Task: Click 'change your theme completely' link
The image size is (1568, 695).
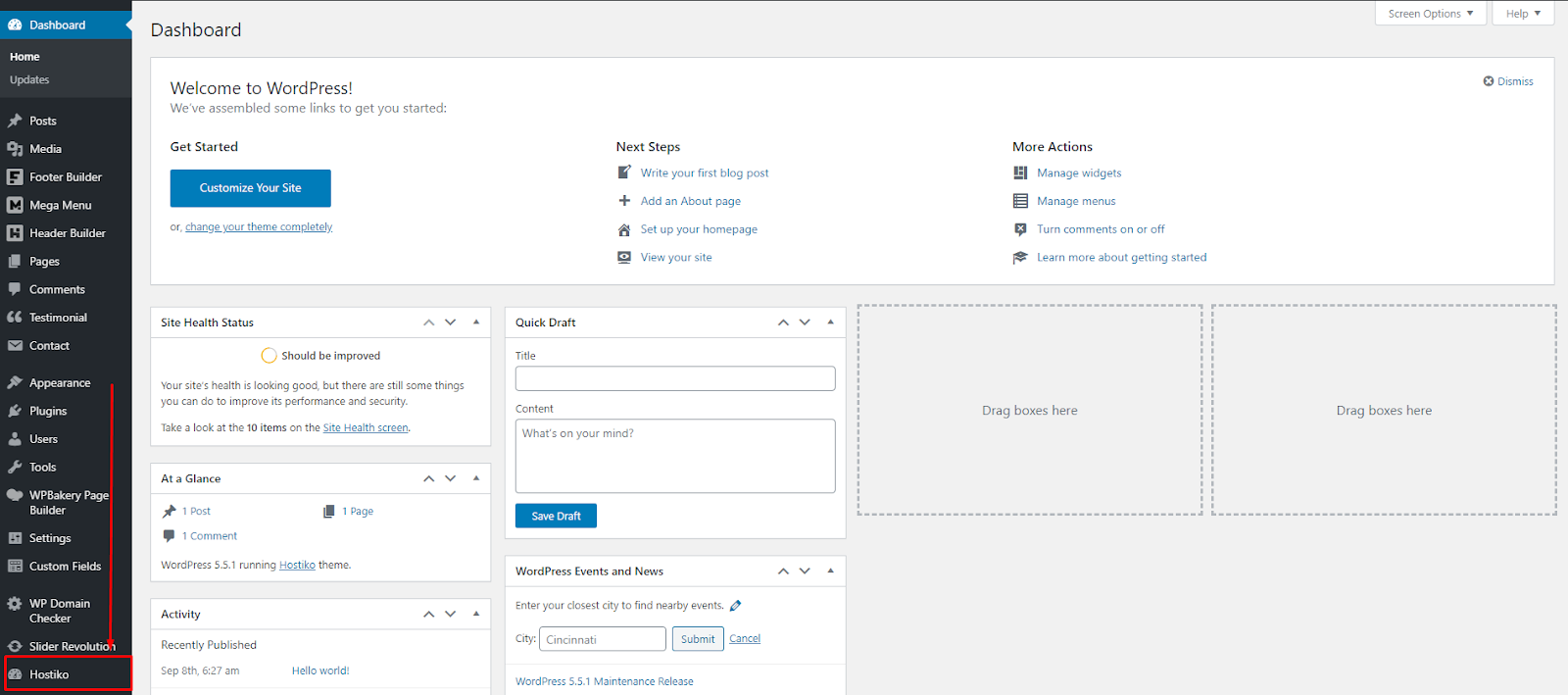Action: coord(259,227)
